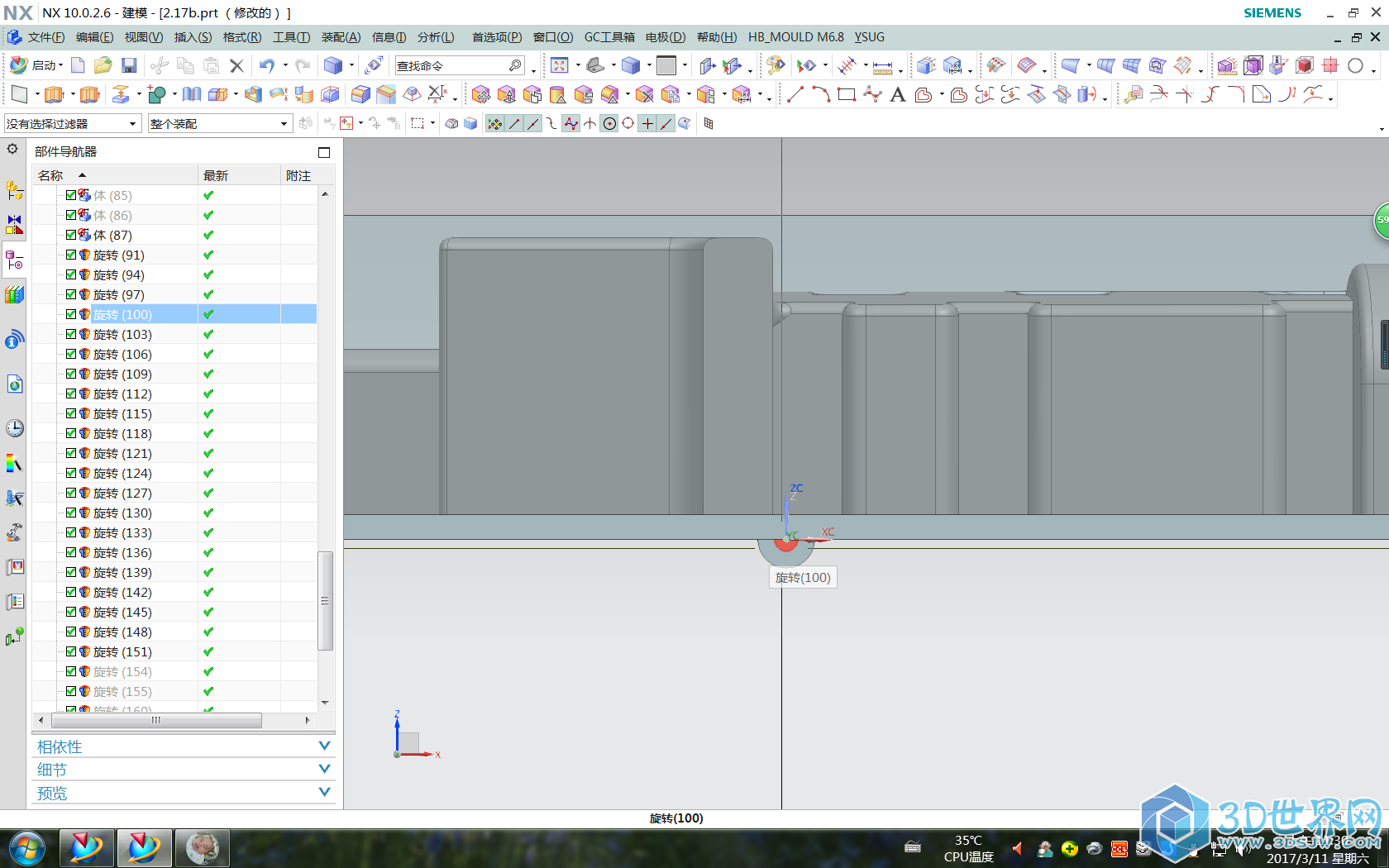Toggle checkbox for 体 (87)

pyautogui.click(x=71, y=235)
